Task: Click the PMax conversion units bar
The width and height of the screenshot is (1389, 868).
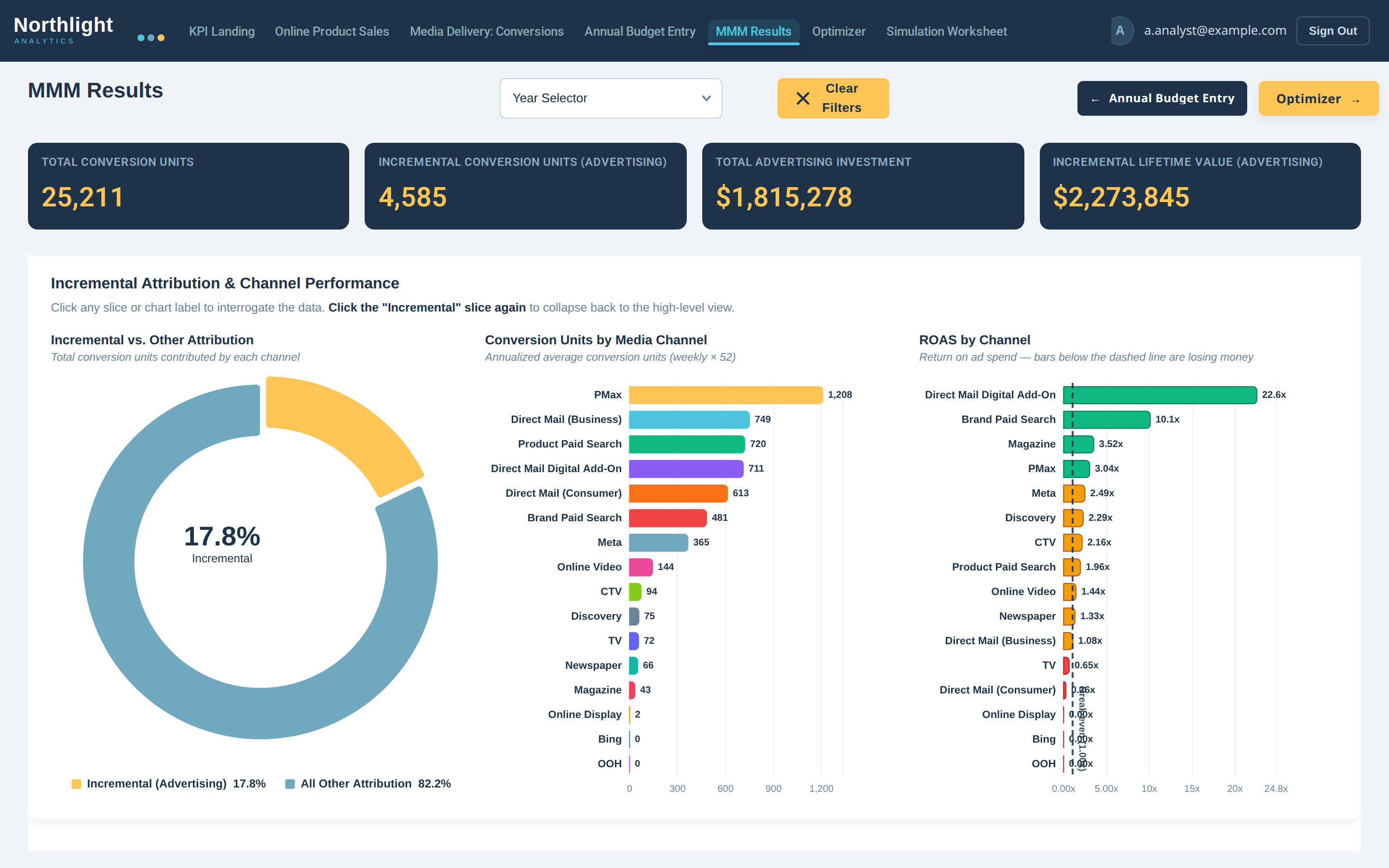Action: pyautogui.click(x=725, y=395)
